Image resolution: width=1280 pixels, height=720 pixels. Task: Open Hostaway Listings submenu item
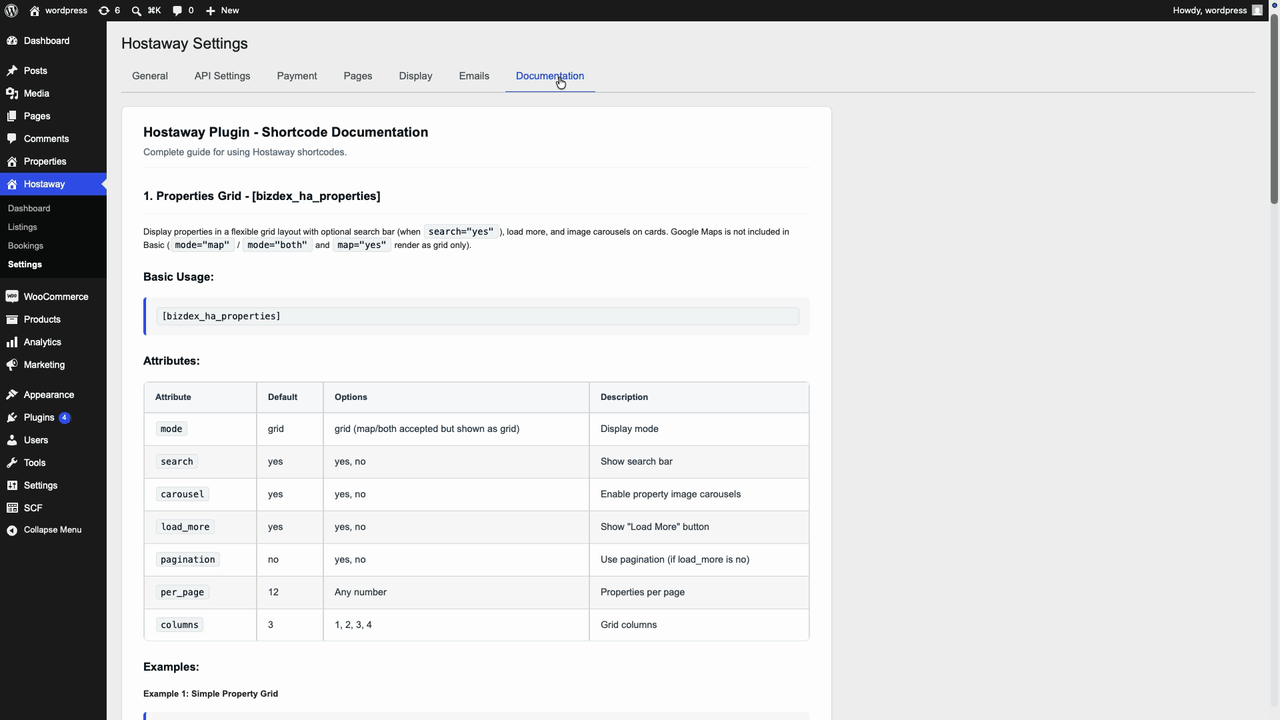[x=22, y=227]
